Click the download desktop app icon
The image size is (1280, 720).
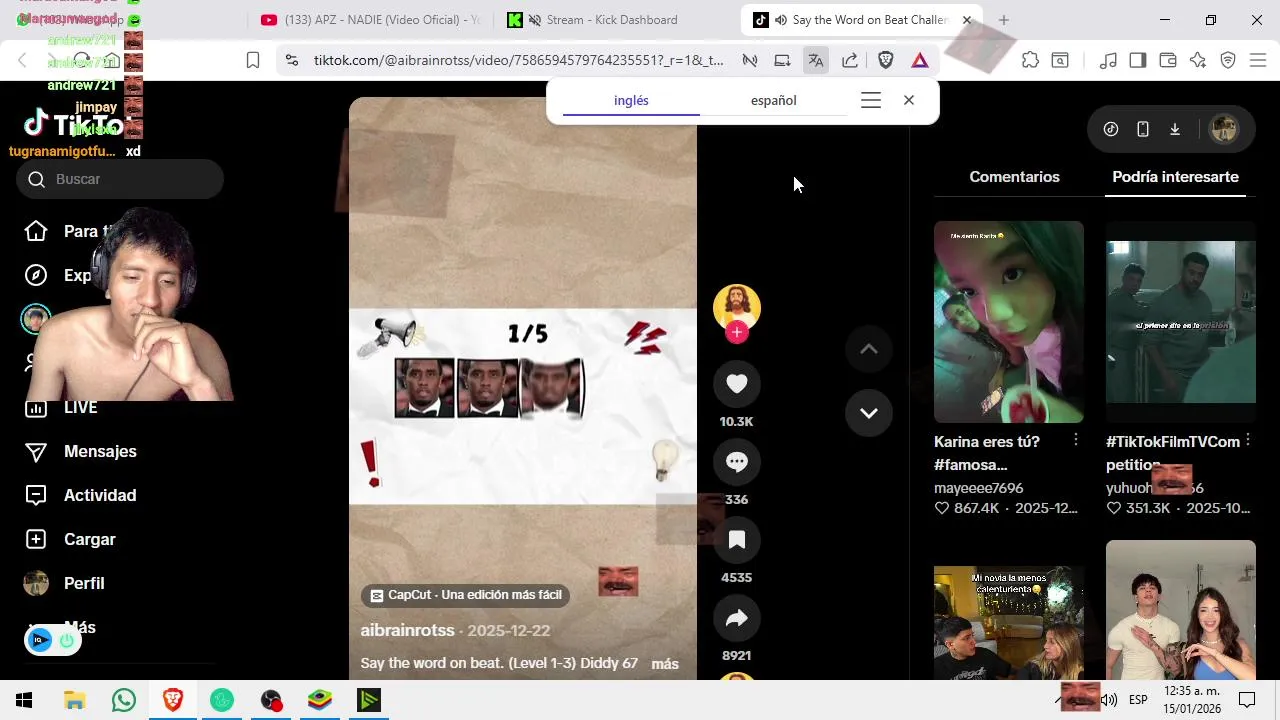click(1175, 129)
